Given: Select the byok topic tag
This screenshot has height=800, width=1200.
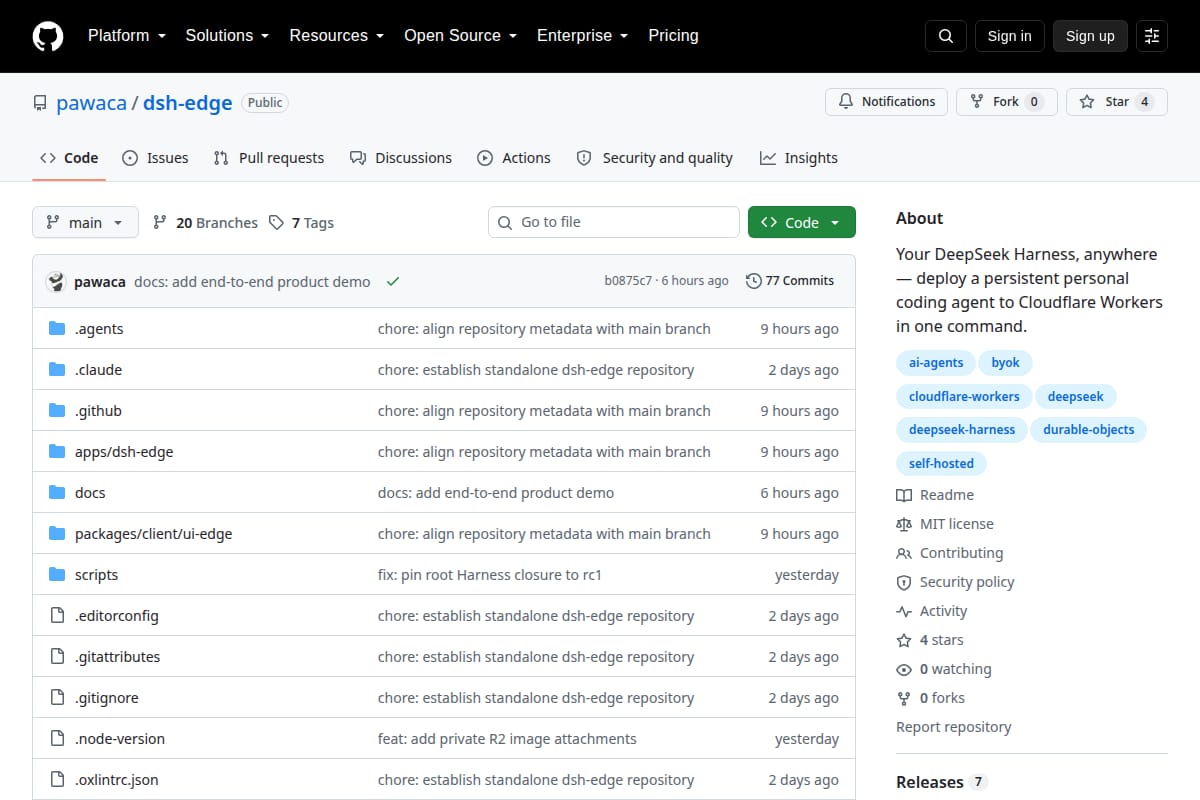Looking at the screenshot, I should pyautogui.click(x=1006, y=363).
